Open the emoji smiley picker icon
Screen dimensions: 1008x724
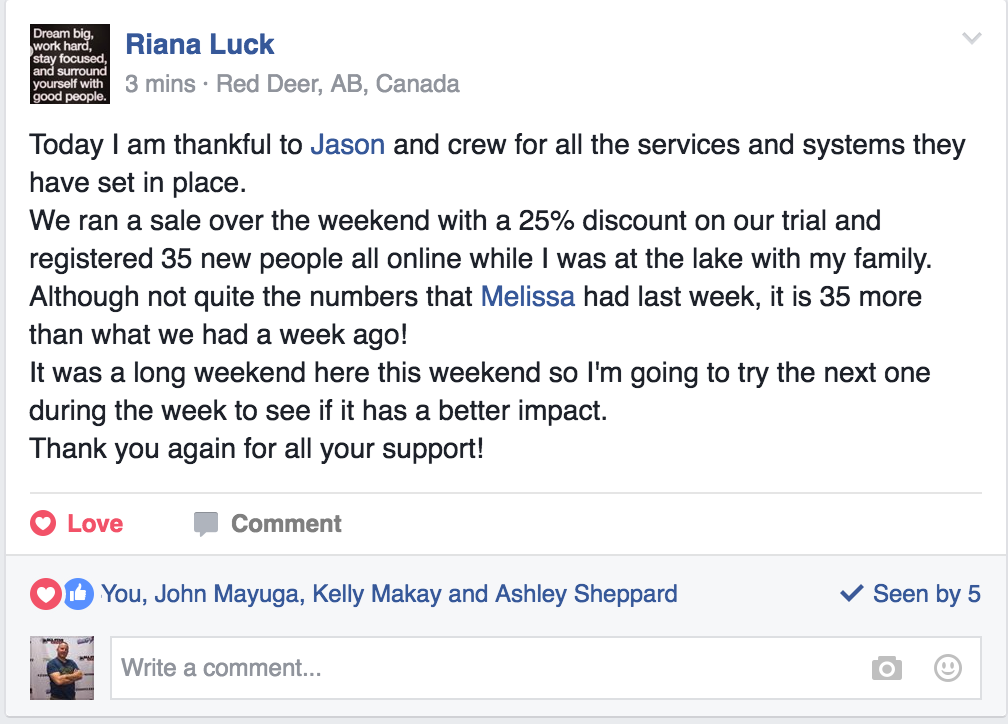click(x=948, y=668)
